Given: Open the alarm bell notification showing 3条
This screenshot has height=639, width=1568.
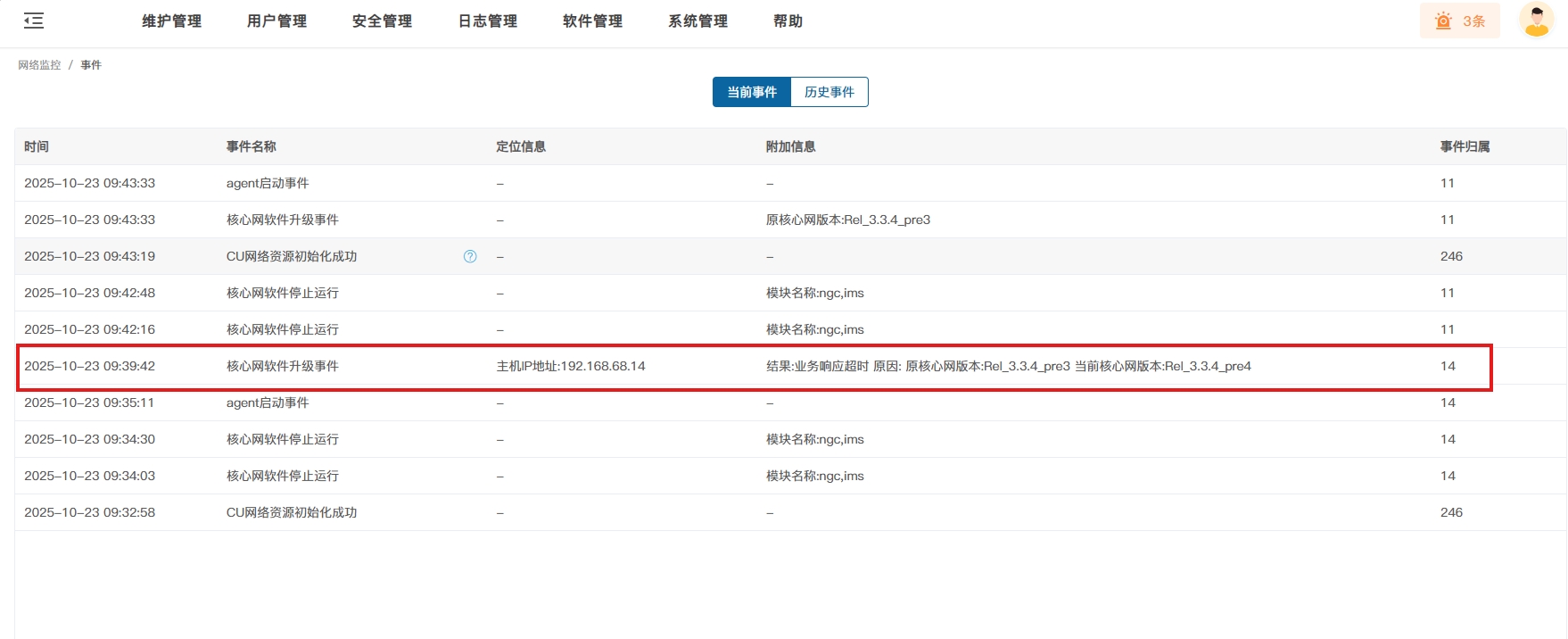Looking at the screenshot, I should coord(1459,21).
